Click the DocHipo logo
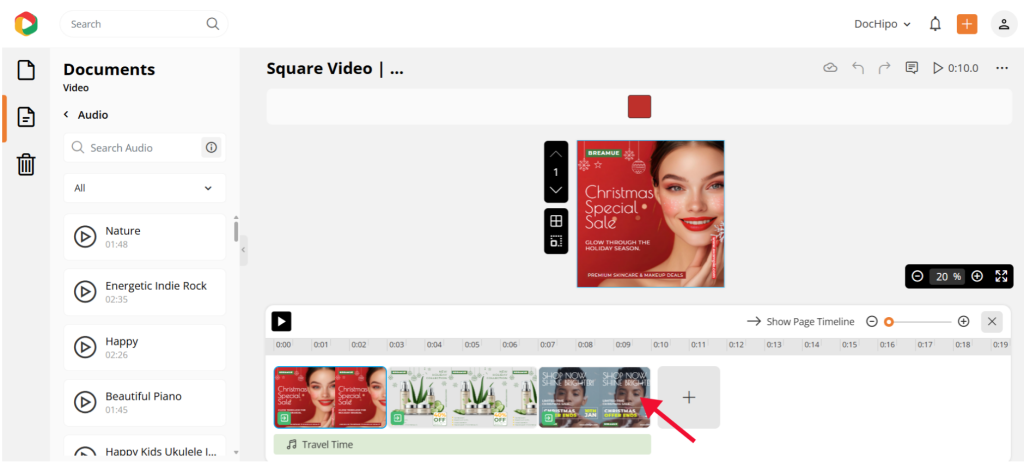Image resolution: width=1024 pixels, height=463 pixels. click(26, 24)
